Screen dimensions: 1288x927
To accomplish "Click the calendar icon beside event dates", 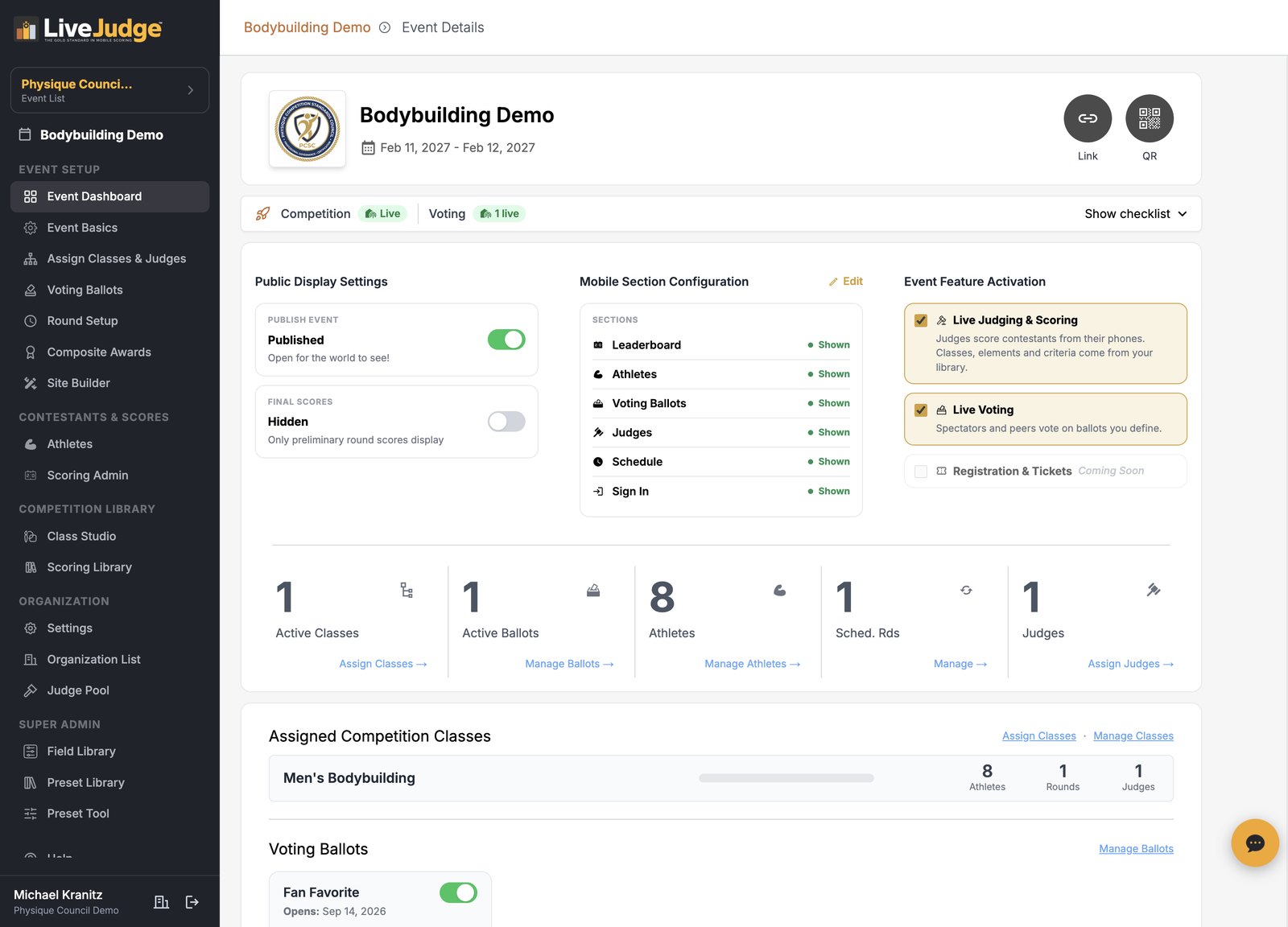I will (x=368, y=148).
